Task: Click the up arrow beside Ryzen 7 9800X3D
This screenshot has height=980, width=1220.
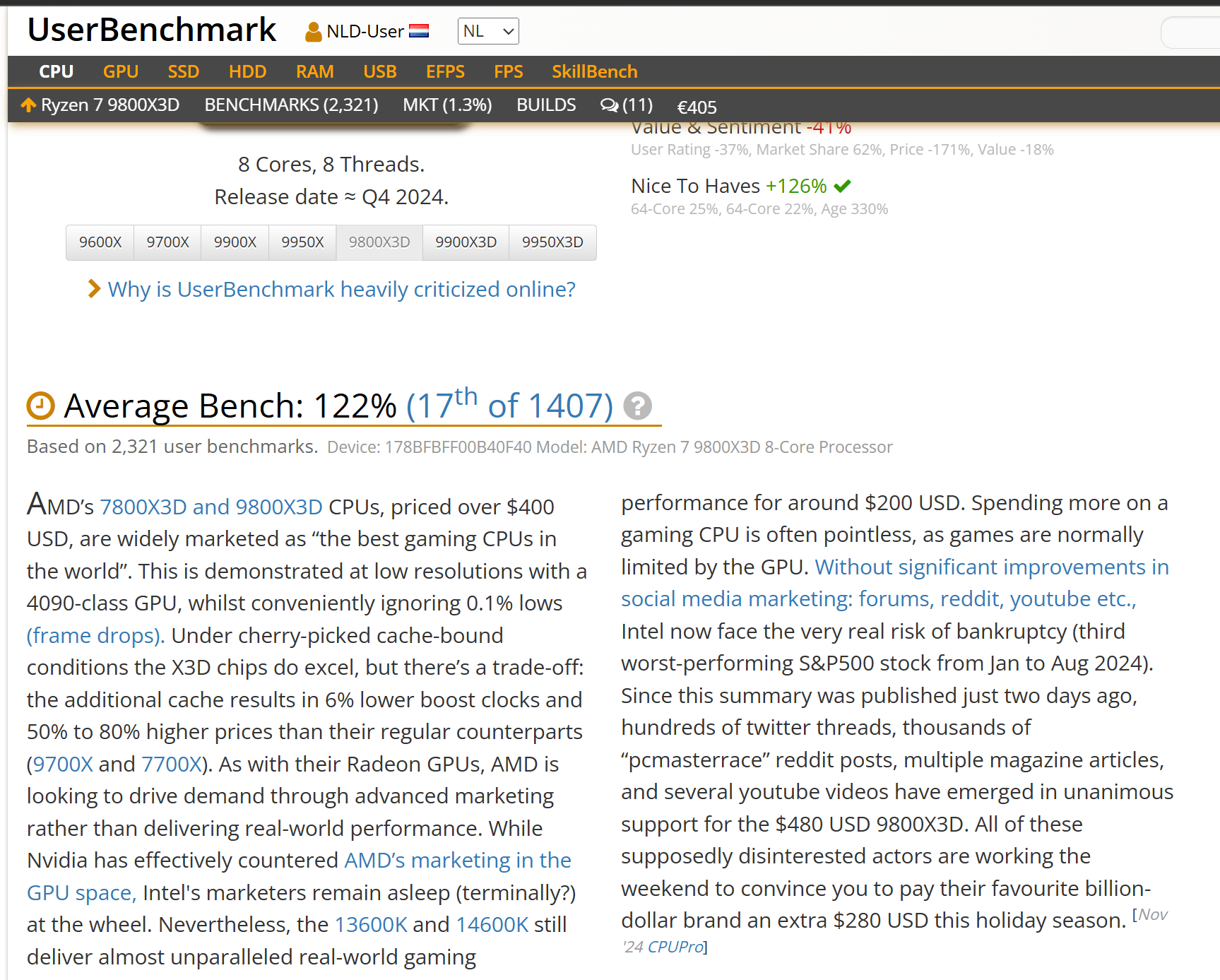Action: (x=28, y=105)
